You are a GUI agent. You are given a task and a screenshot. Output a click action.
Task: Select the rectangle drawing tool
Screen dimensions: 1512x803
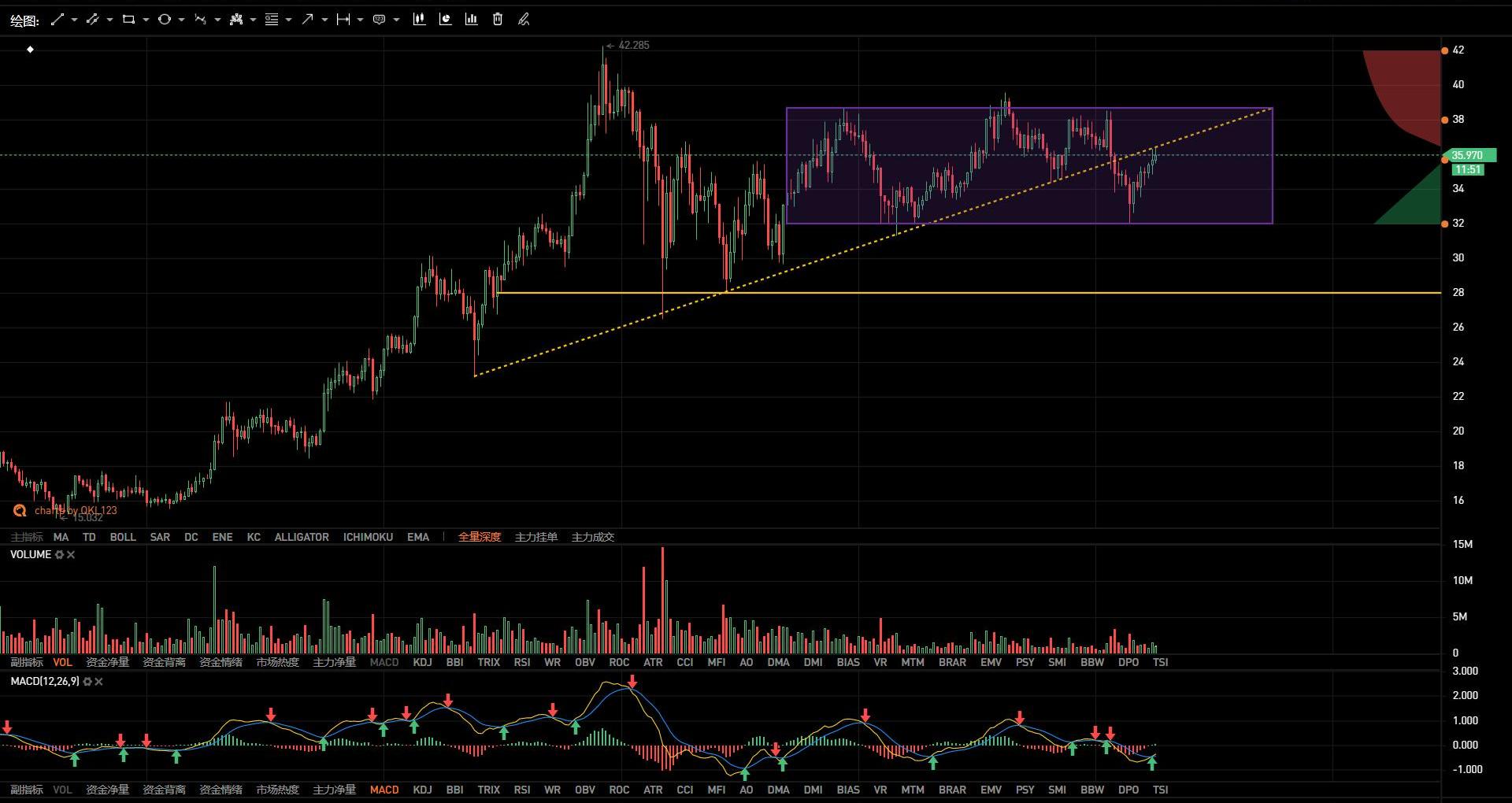pyautogui.click(x=128, y=20)
